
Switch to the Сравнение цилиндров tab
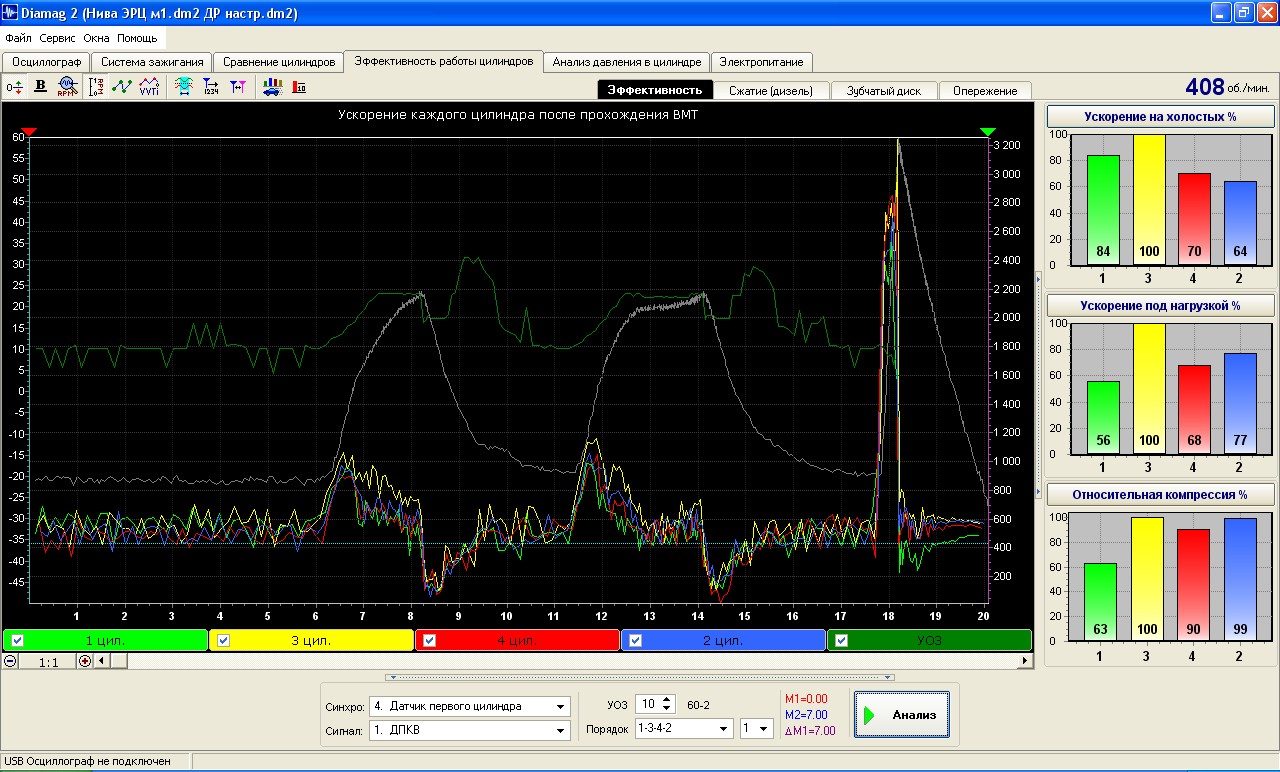279,62
